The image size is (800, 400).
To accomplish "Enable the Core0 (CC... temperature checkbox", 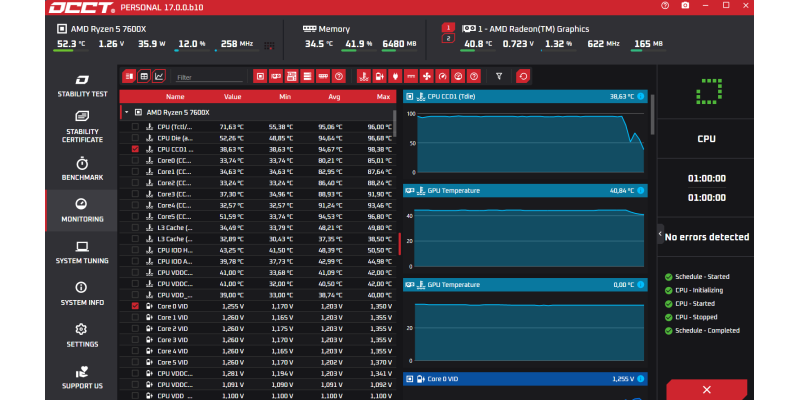I will click(x=135, y=160).
